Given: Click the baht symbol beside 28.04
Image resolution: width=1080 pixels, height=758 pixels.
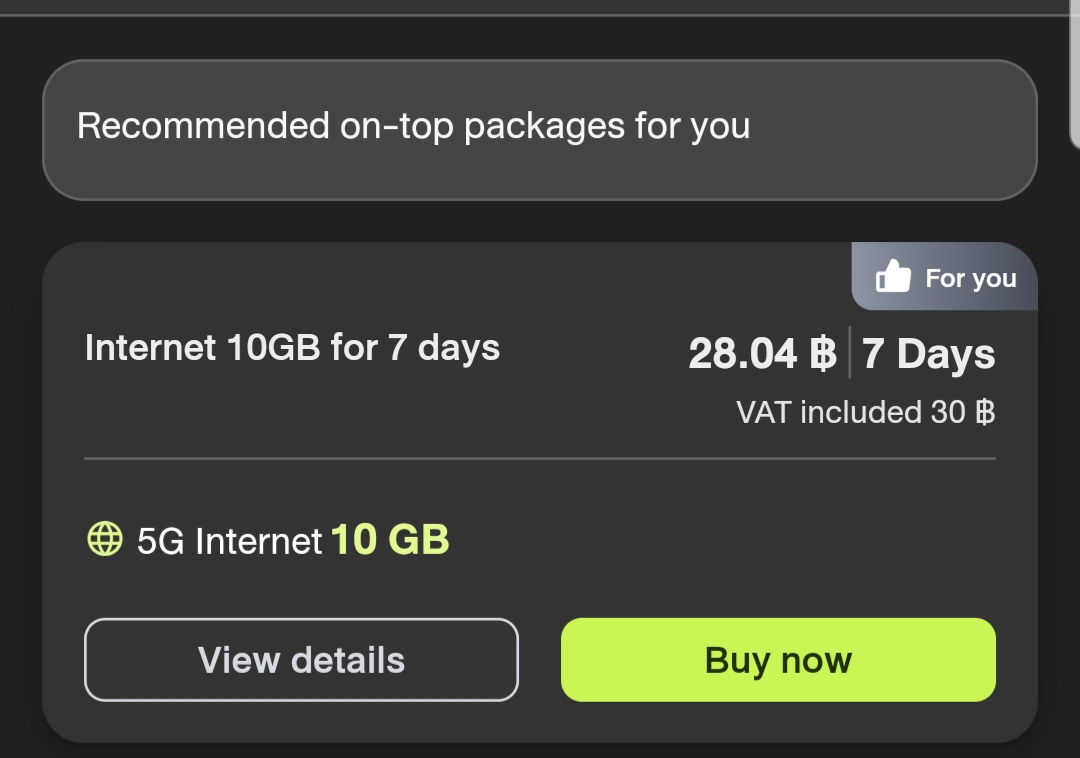Looking at the screenshot, I should tap(823, 353).
